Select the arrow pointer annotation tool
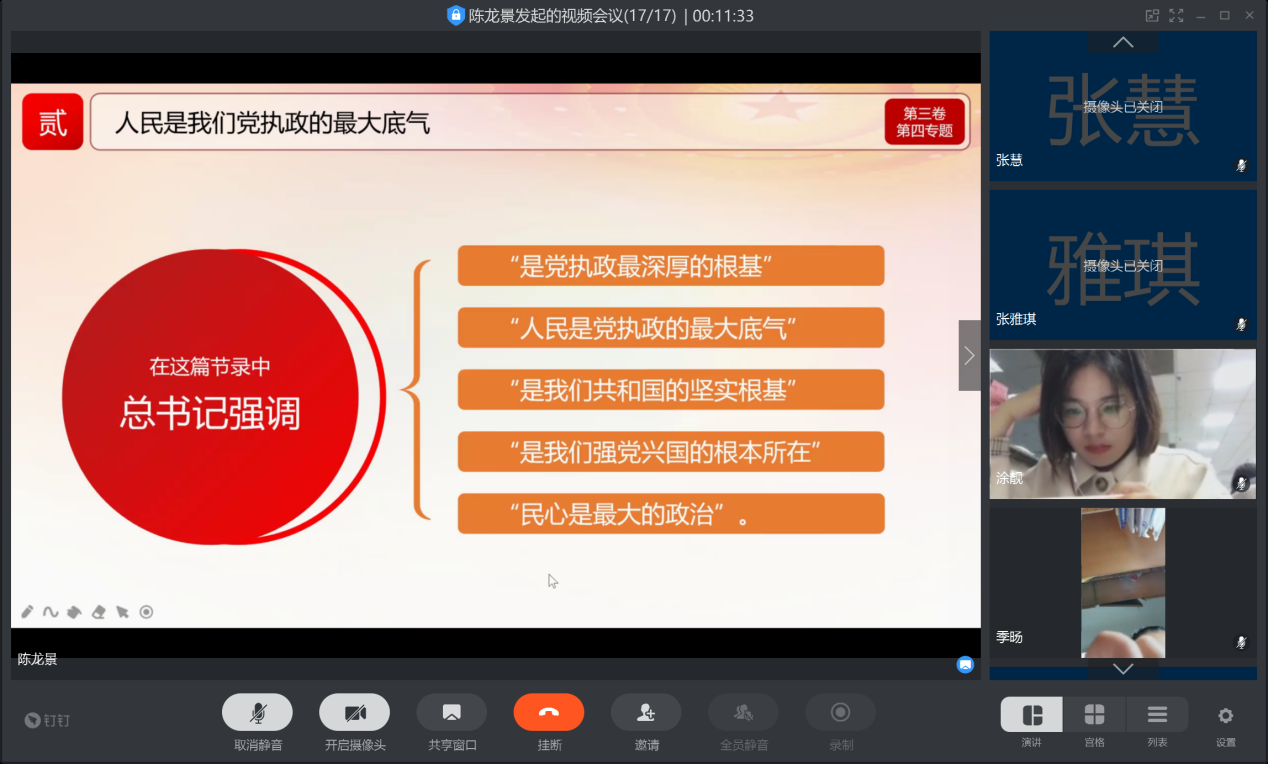The image size is (1268, 764). [x=122, y=612]
